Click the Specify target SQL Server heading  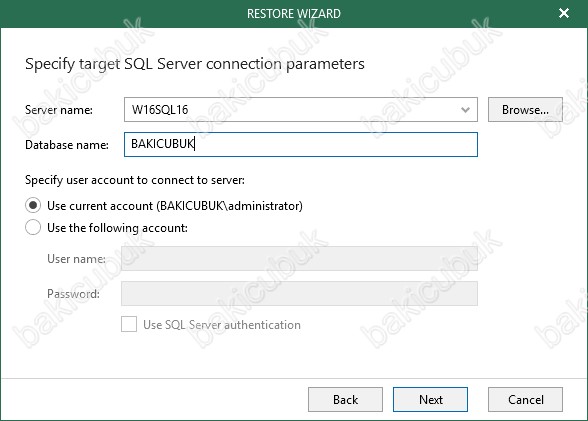tap(195, 64)
